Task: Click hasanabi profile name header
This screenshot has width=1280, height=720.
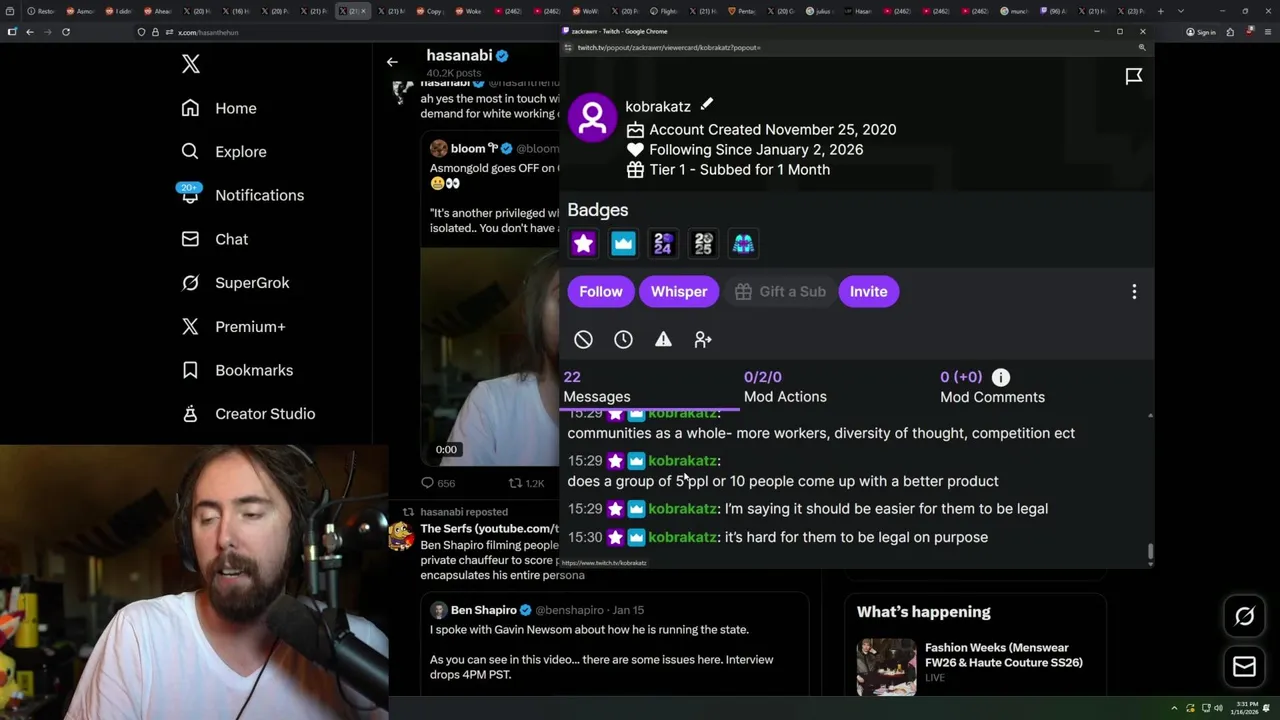Action: 460,56
